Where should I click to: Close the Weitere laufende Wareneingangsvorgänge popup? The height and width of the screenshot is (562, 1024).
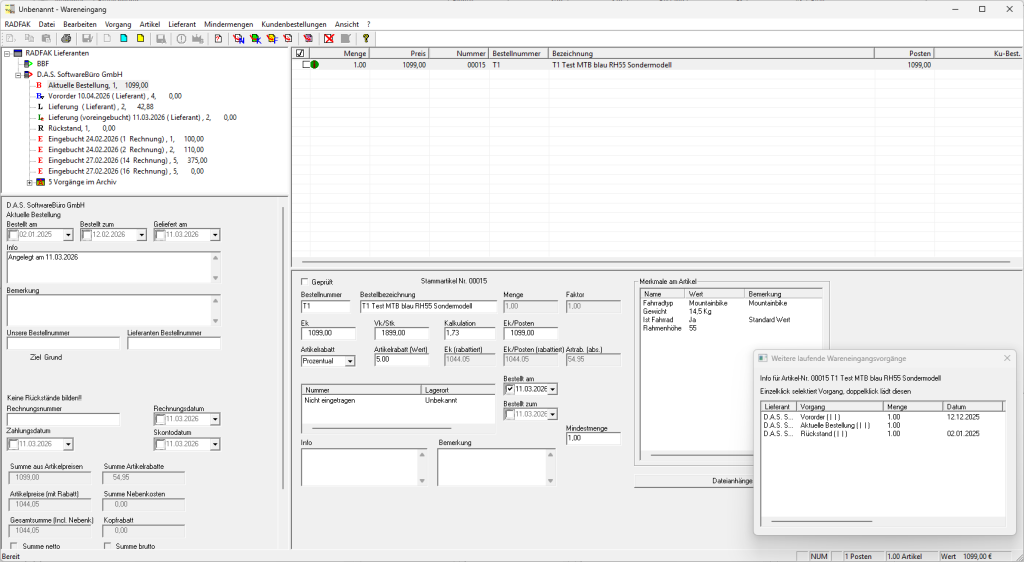pyautogui.click(x=1006, y=358)
